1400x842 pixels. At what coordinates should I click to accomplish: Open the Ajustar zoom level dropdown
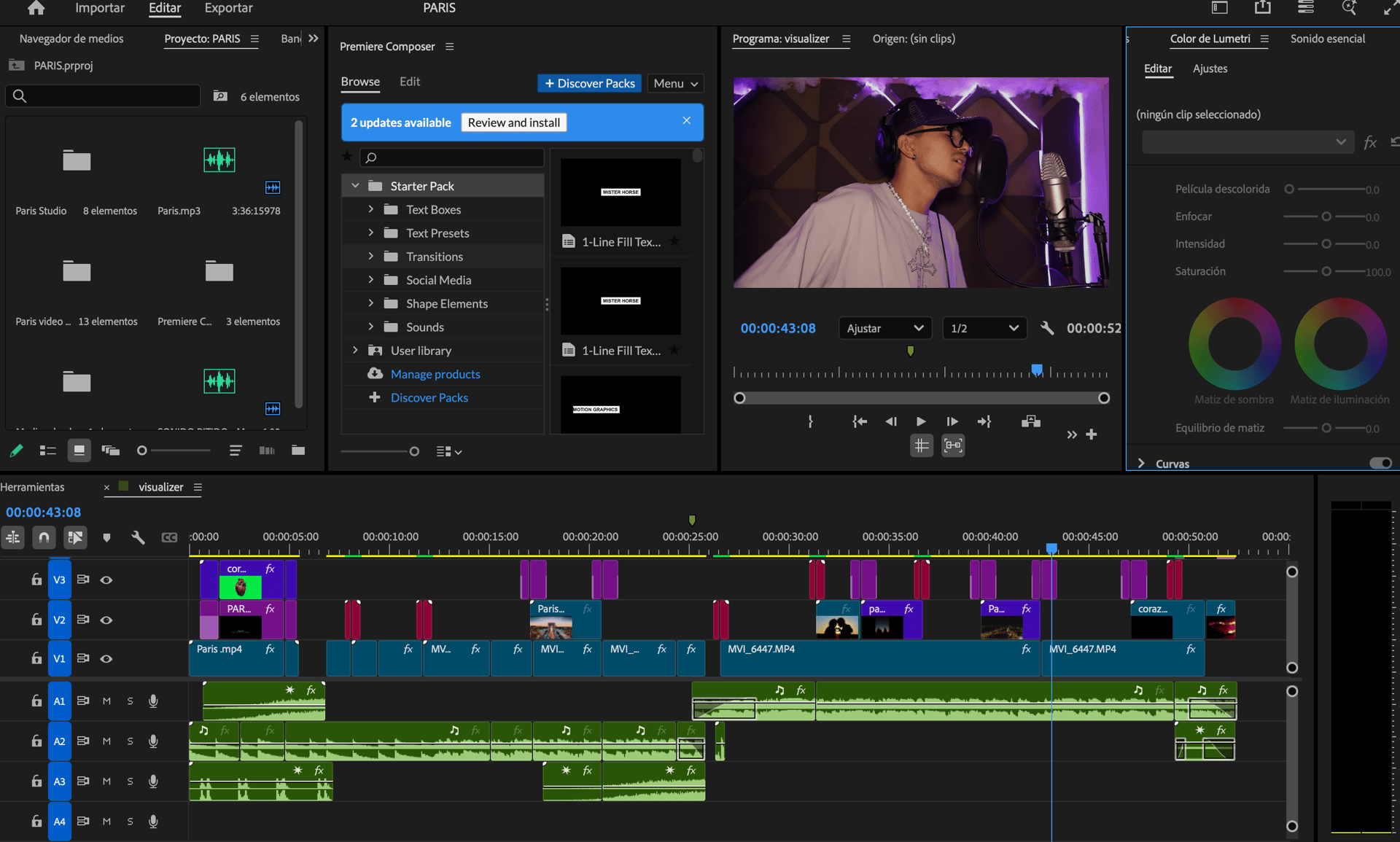pyautogui.click(x=884, y=328)
